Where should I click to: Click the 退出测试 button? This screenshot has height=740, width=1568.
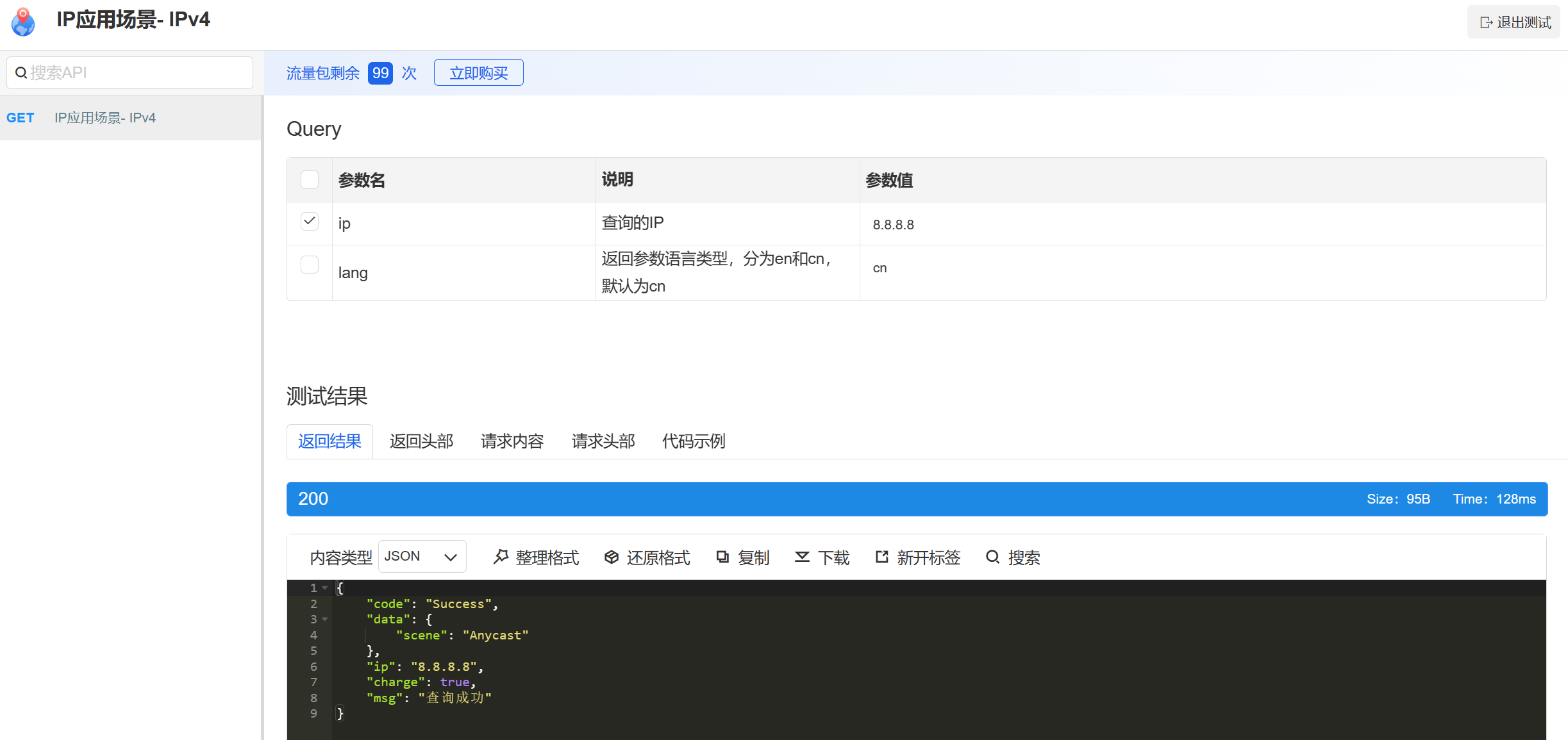1514,22
